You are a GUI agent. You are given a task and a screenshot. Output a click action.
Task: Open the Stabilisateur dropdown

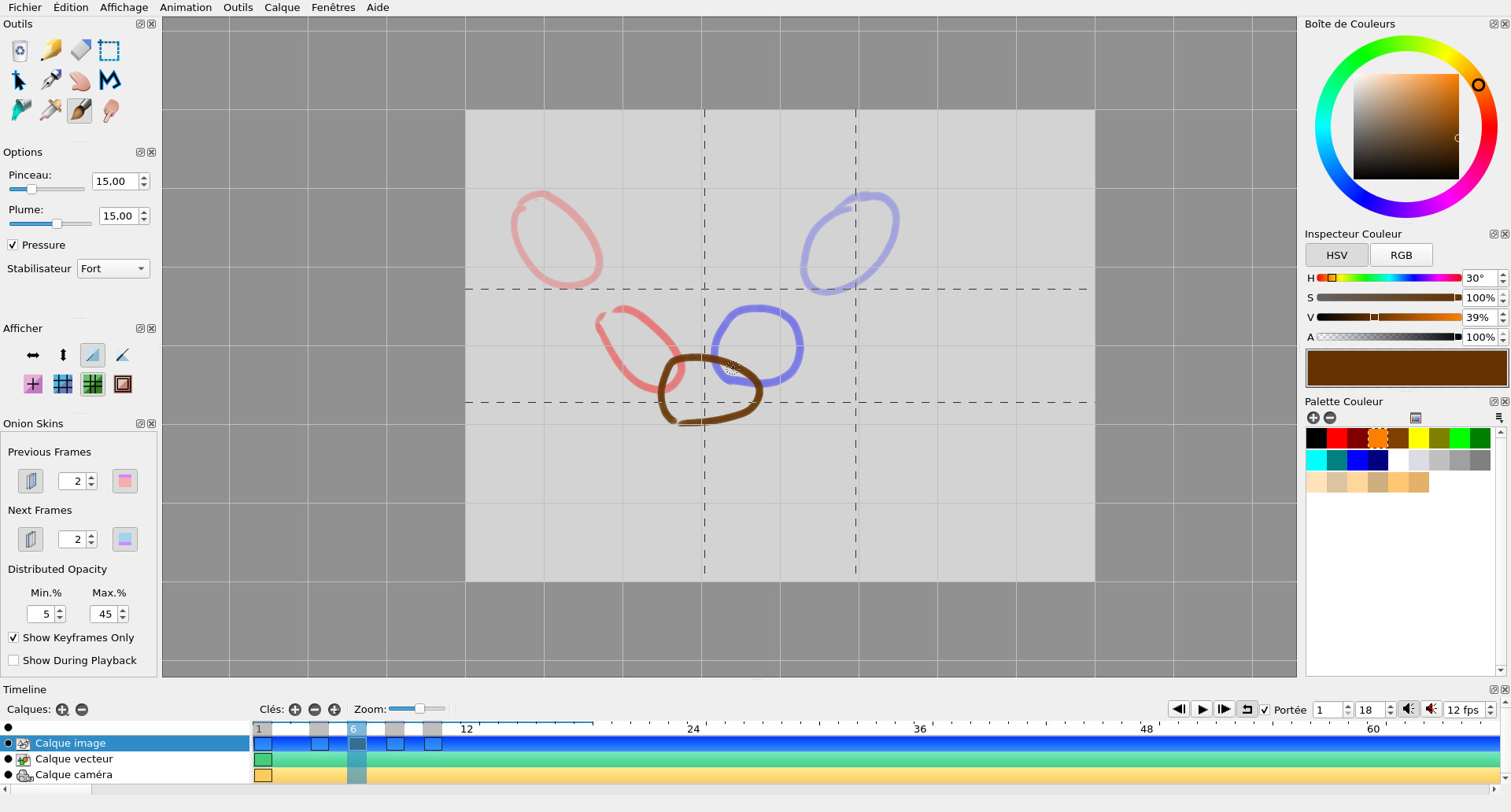(x=113, y=269)
